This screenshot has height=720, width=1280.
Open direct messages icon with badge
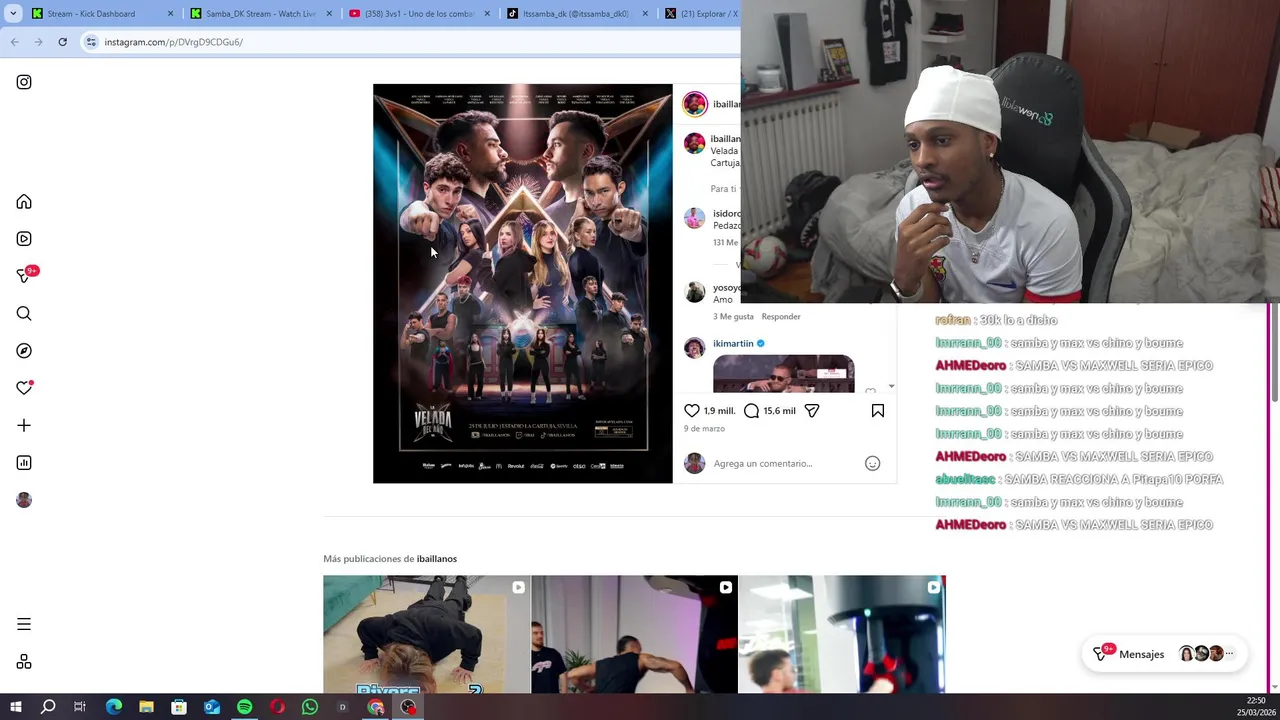tap(24, 276)
